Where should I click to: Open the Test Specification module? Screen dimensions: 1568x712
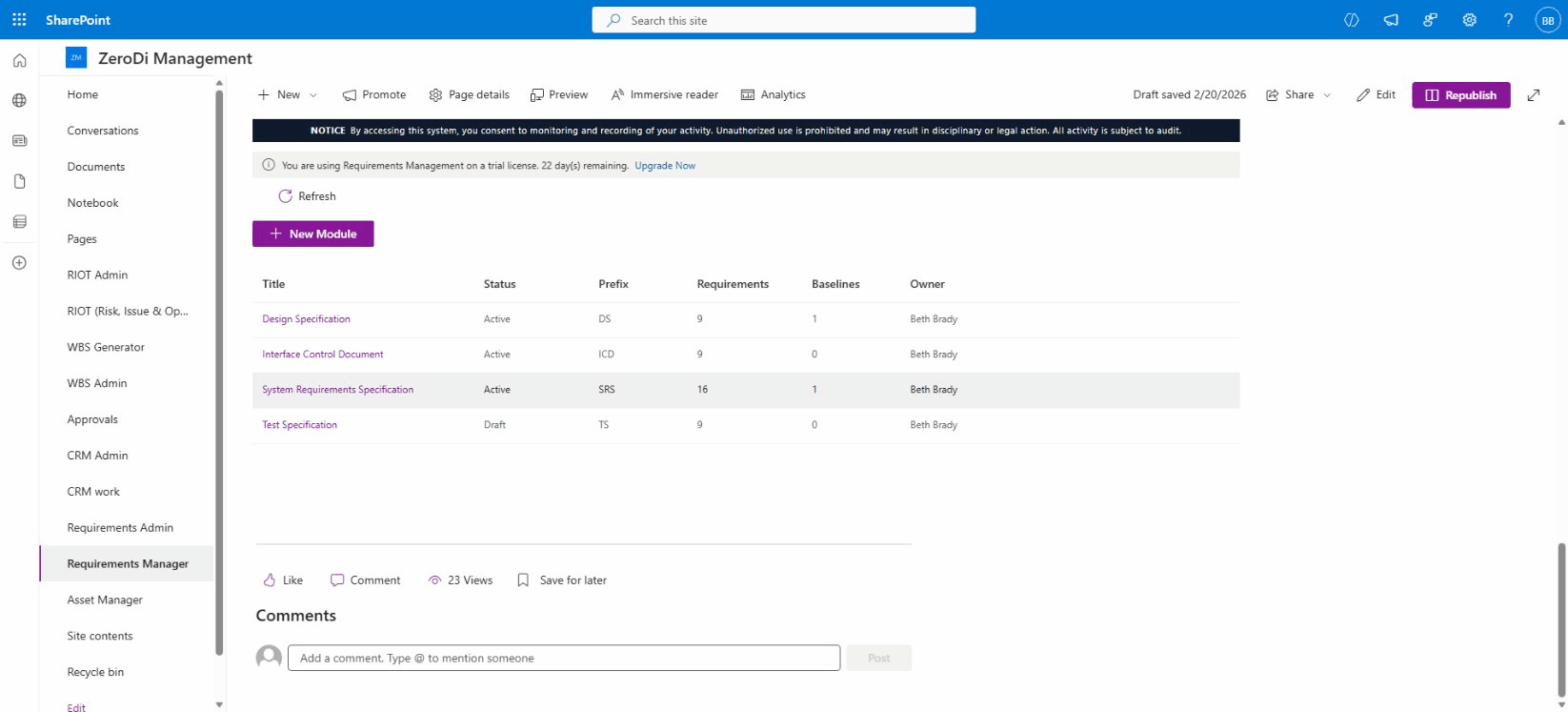pyautogui.click(x=299, y=425)
